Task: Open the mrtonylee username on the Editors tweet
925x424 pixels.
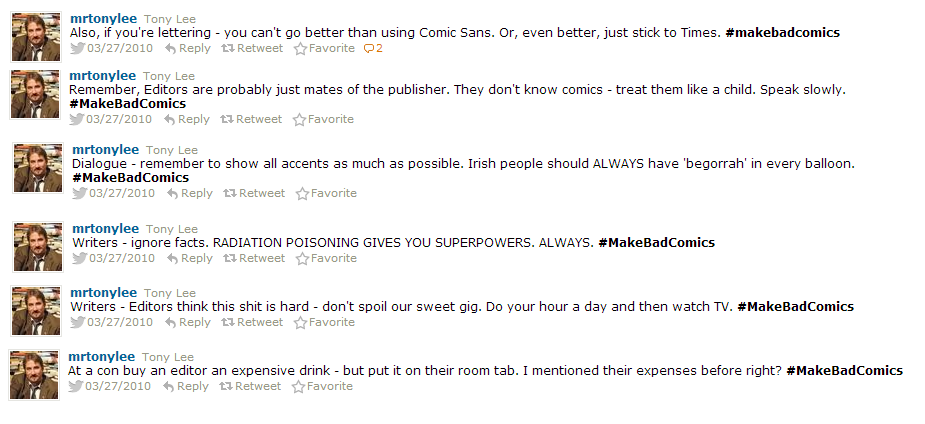Action: point(102,75)
